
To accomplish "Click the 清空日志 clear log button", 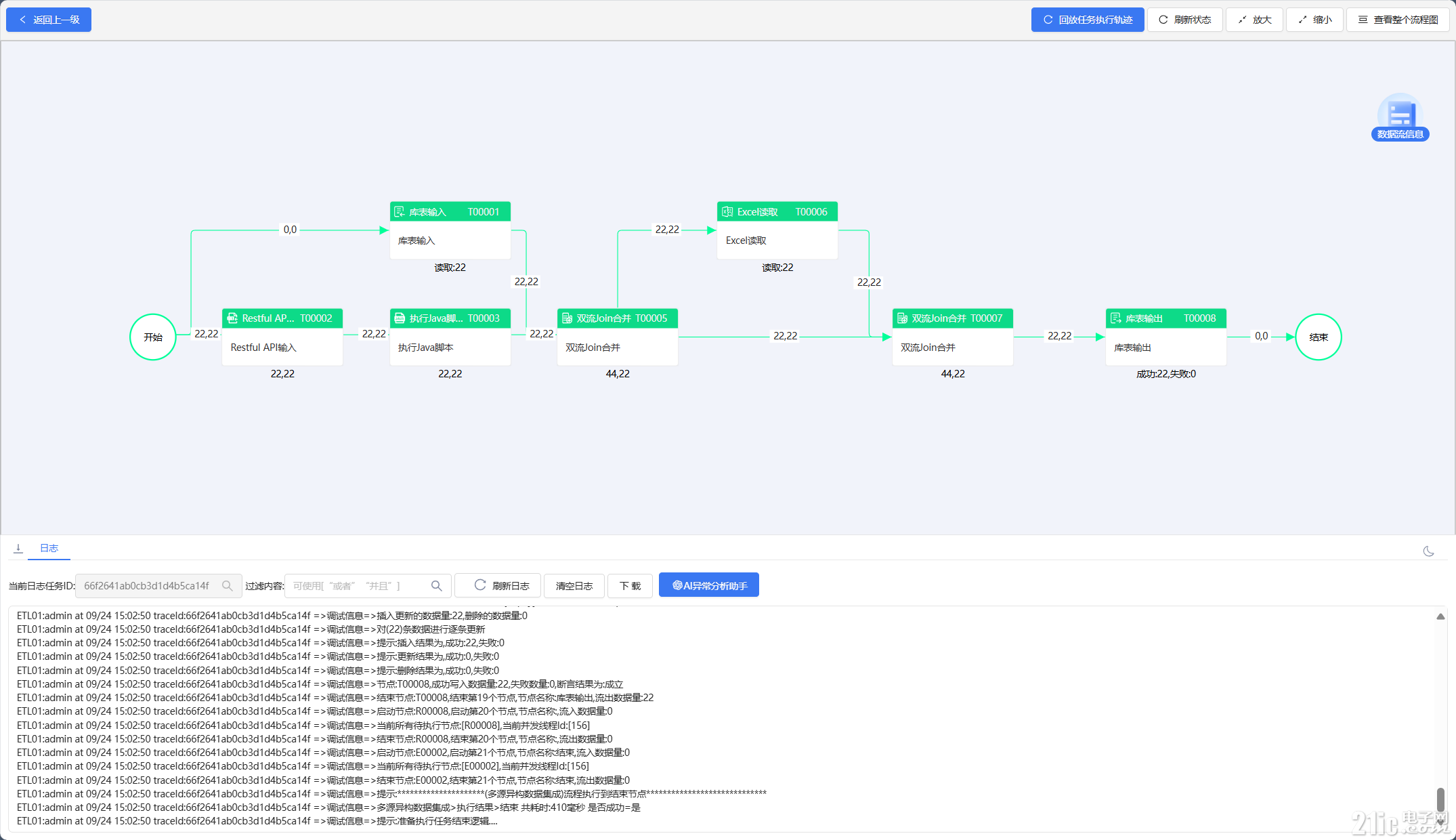I will tap(574, 586).
